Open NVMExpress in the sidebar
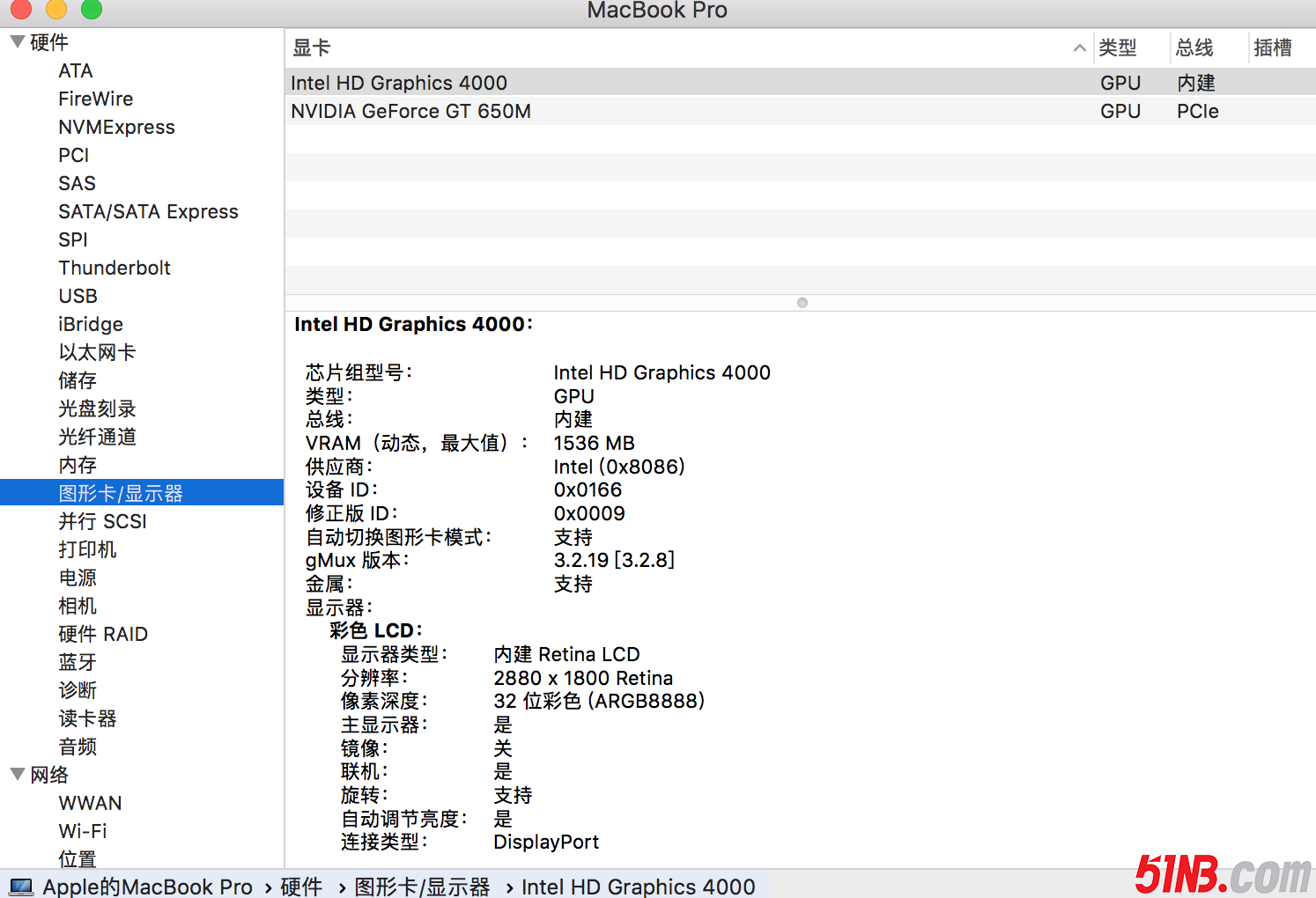The height and width of the screenshot is (898, 1316). click(x=116, y=127)
